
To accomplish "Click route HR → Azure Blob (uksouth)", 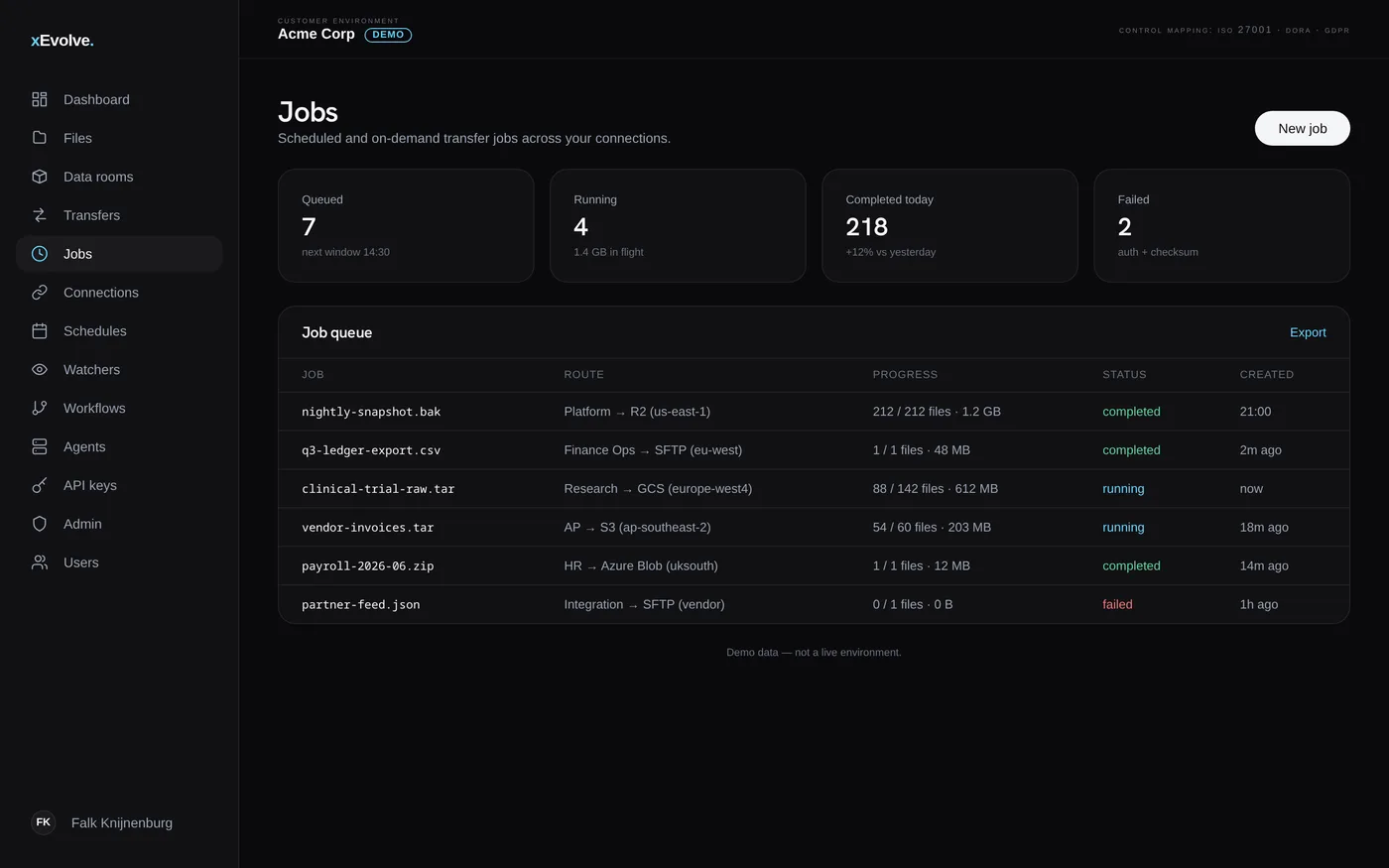I will (x=641, y=566).
